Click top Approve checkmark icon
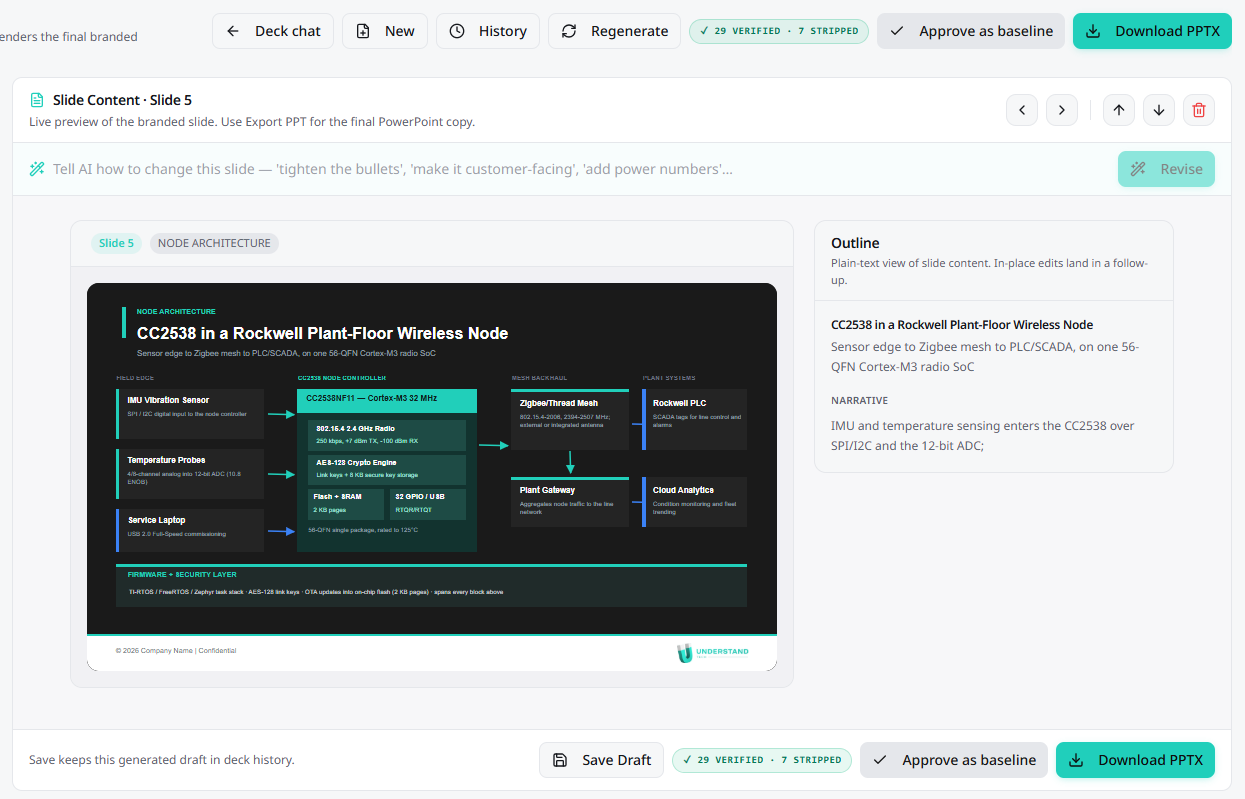This screenshot has height=799, width=1245. coord(898,31)
